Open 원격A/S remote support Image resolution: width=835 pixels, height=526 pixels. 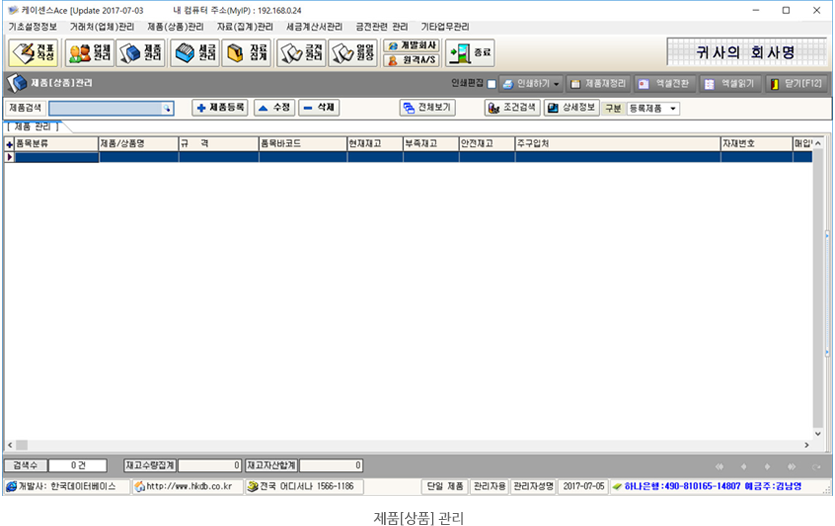tap(411, 60)
